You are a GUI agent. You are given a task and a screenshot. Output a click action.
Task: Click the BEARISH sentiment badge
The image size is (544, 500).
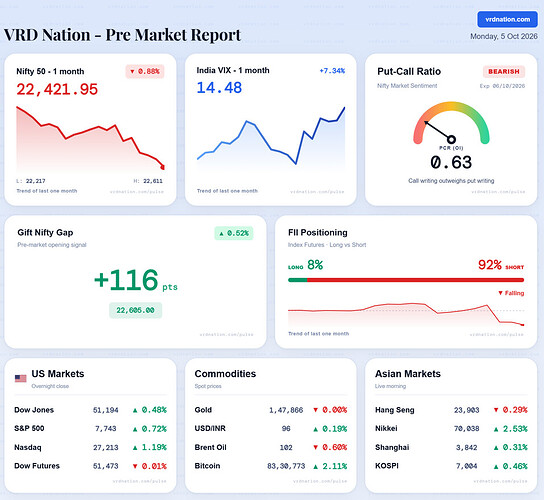(504, 71)
